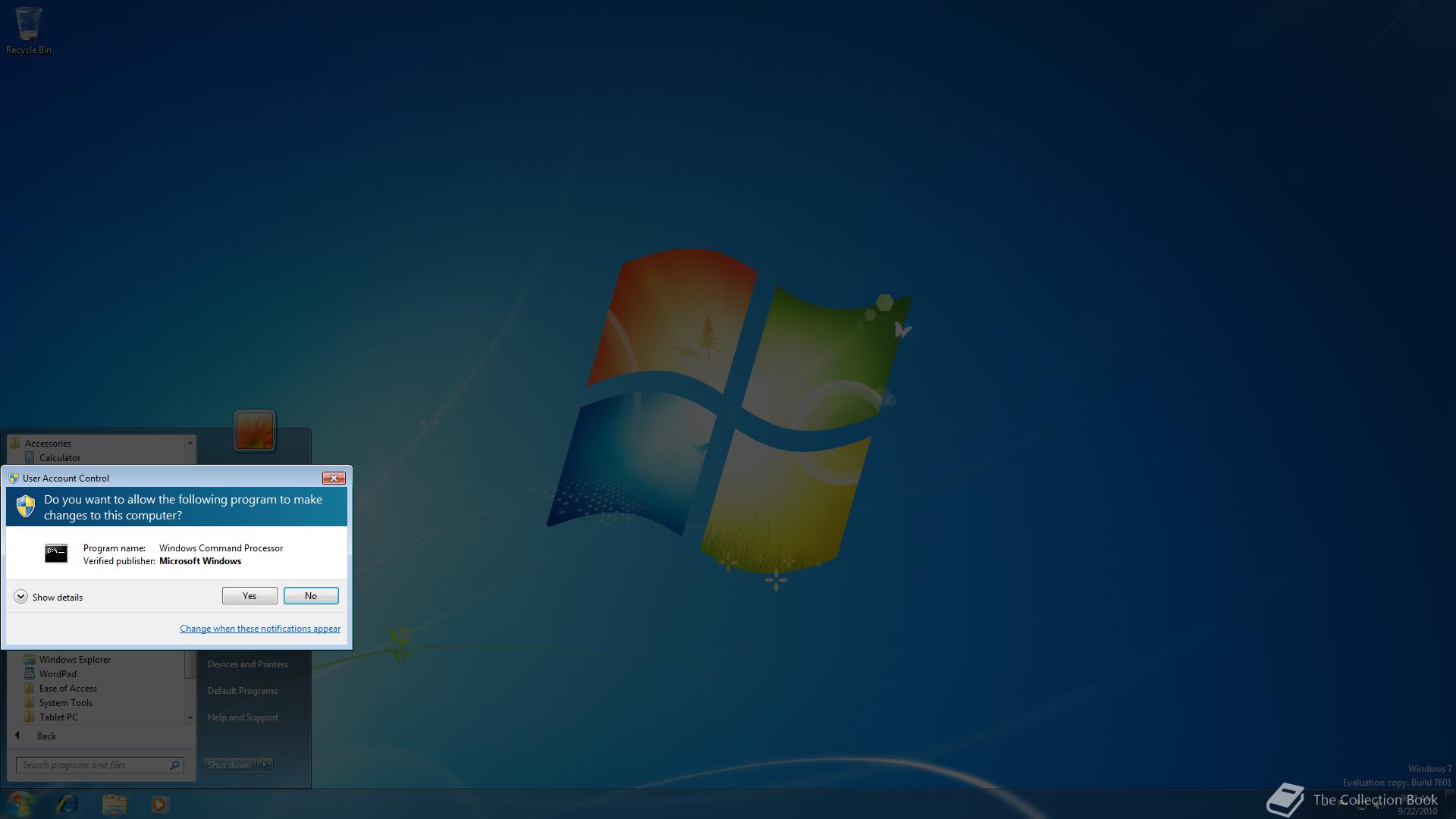Viewport: 1456px width, 819px height.
Task: Select Accessories folder in Start menu
Action: 48,444
